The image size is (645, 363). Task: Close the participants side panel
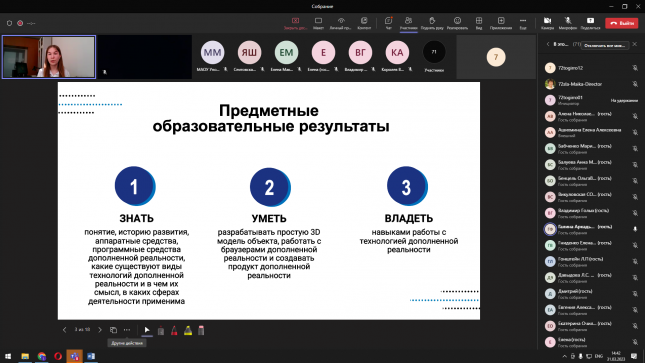[x=635, y=44]
